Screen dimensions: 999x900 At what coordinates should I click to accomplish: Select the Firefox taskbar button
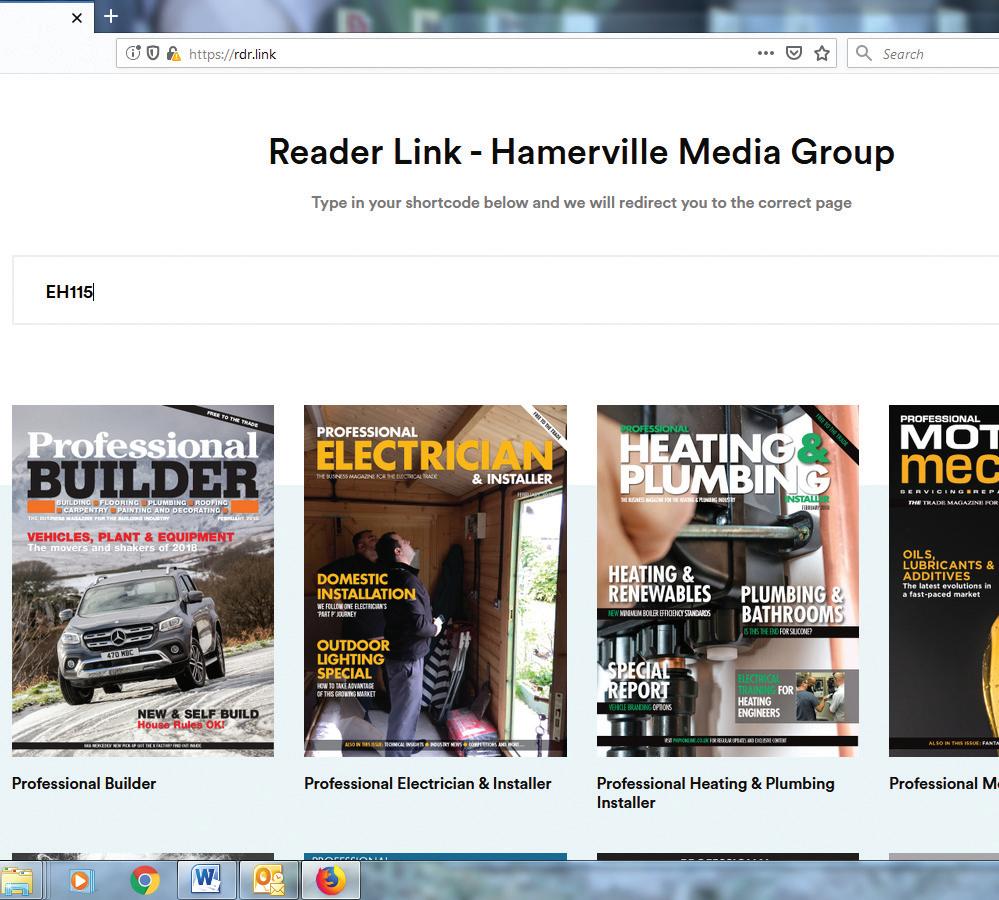click(331, 880)
